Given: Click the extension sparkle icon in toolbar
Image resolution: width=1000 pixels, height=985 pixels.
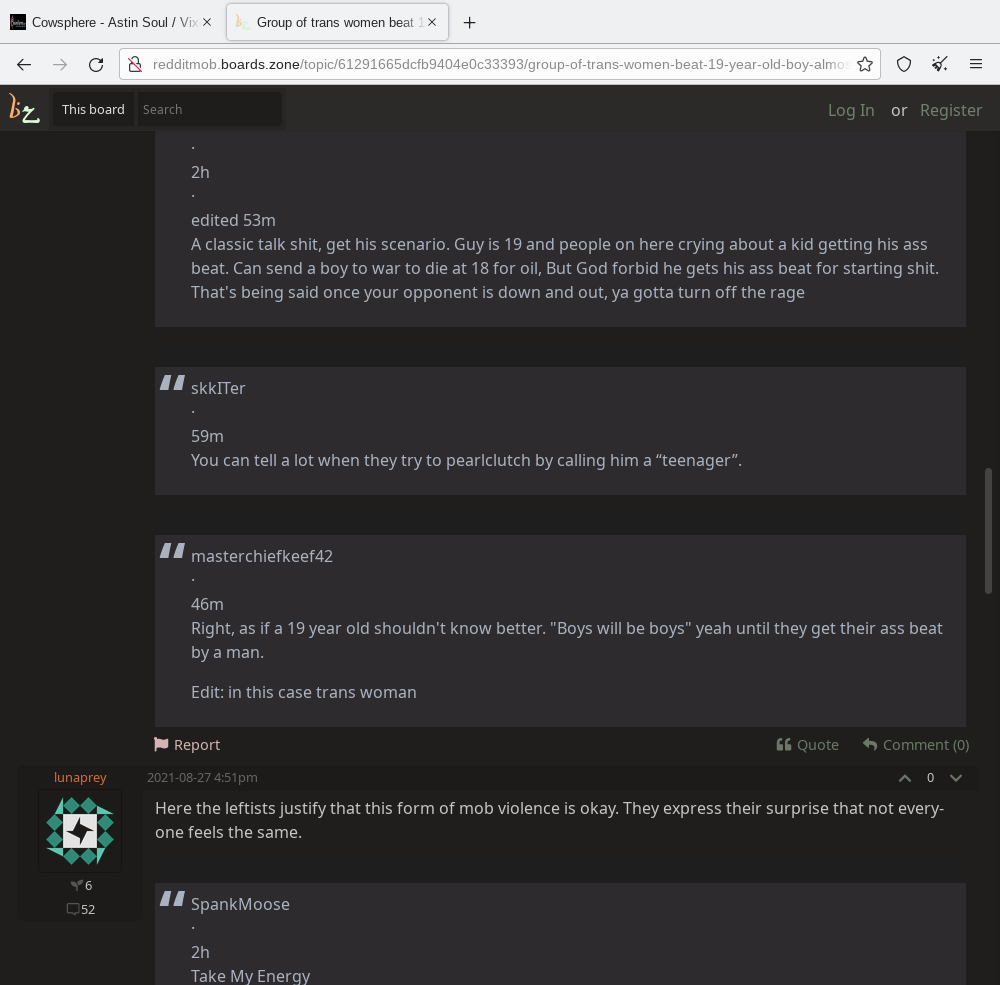Looking at the screenshot, I should point(939,64).
